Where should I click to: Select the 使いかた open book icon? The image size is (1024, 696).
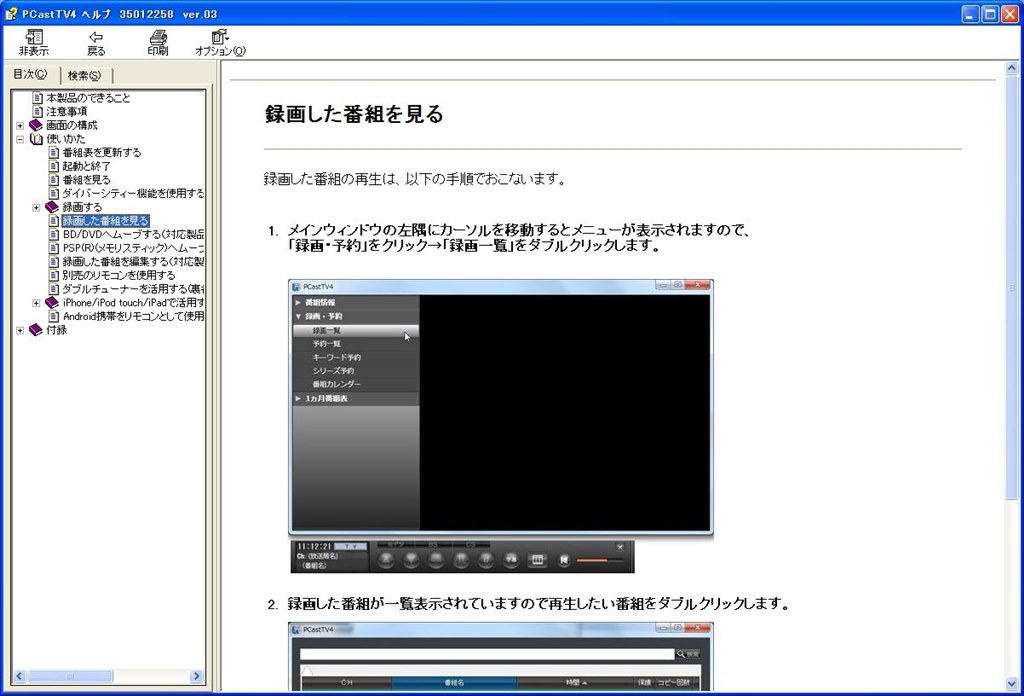pyautogui.click(x=37, y=139)
